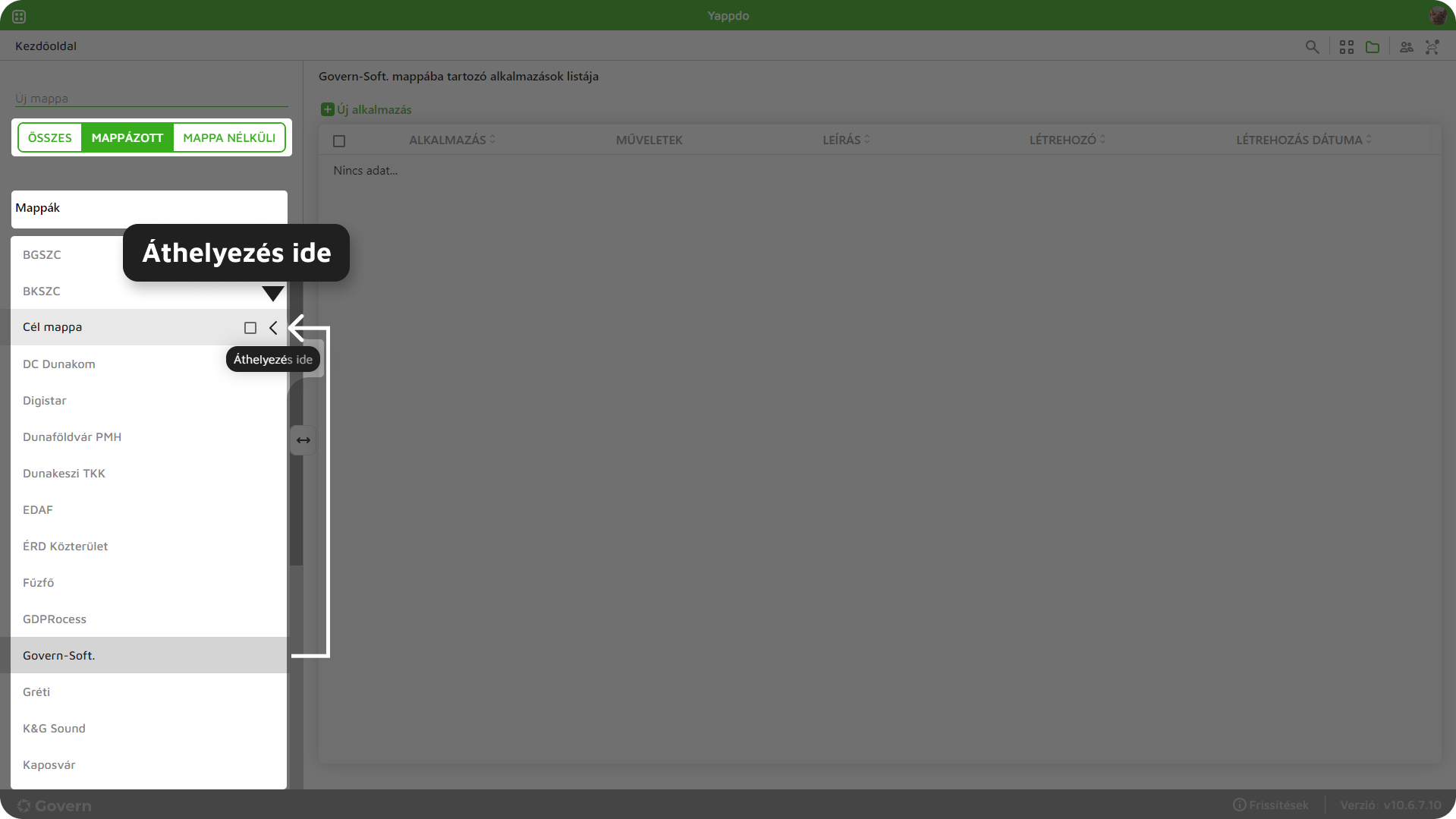Tick the checkbox on Cél mappa row
The width and height of the screenshot is (1456, 819).
250,328
